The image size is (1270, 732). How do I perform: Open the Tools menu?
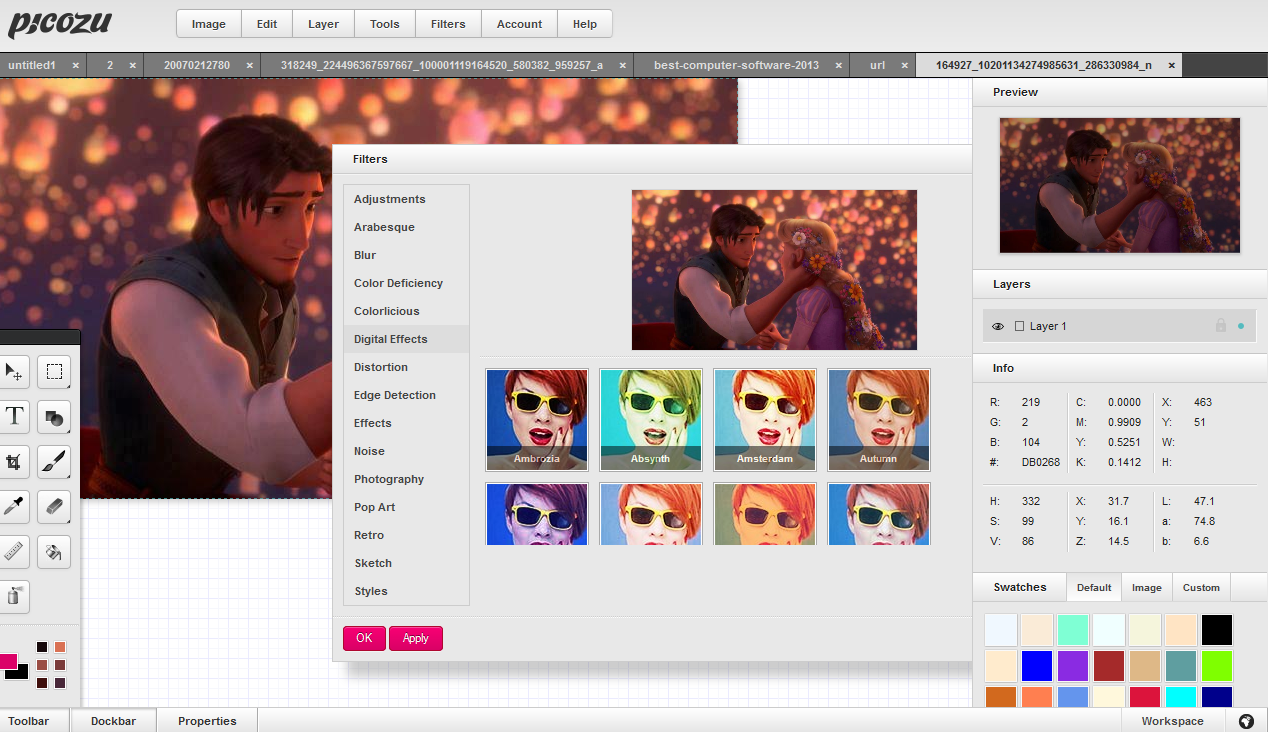click(x=384, y=24)
